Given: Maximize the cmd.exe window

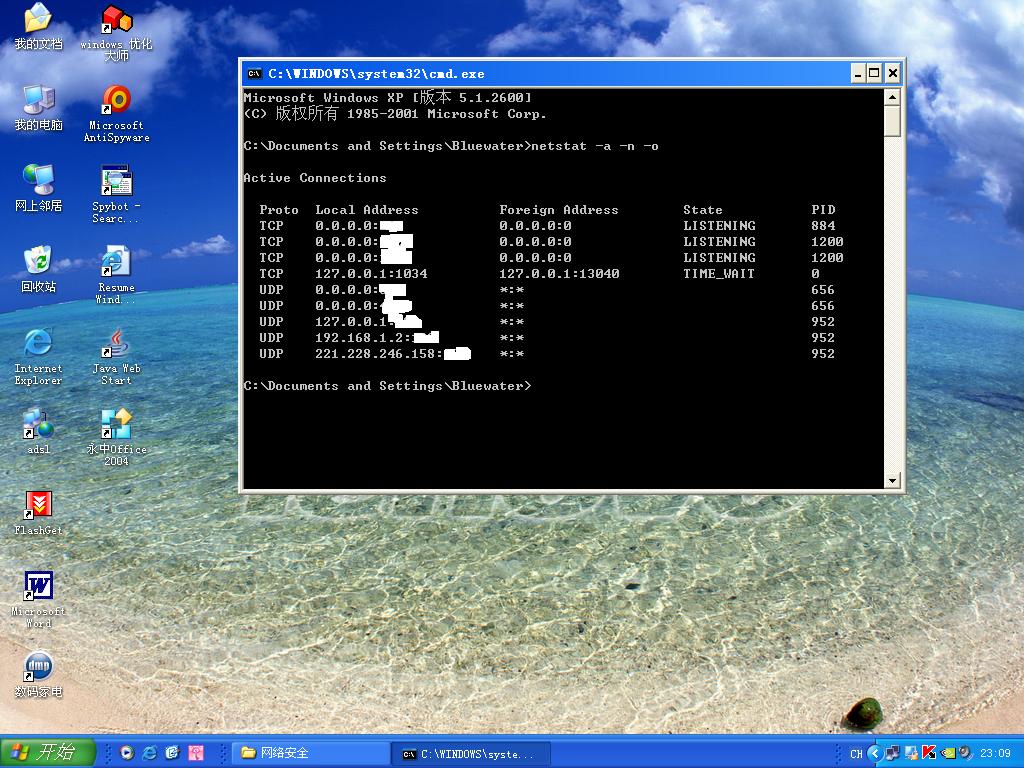Looking at the screenshot, I should [875, 73].
